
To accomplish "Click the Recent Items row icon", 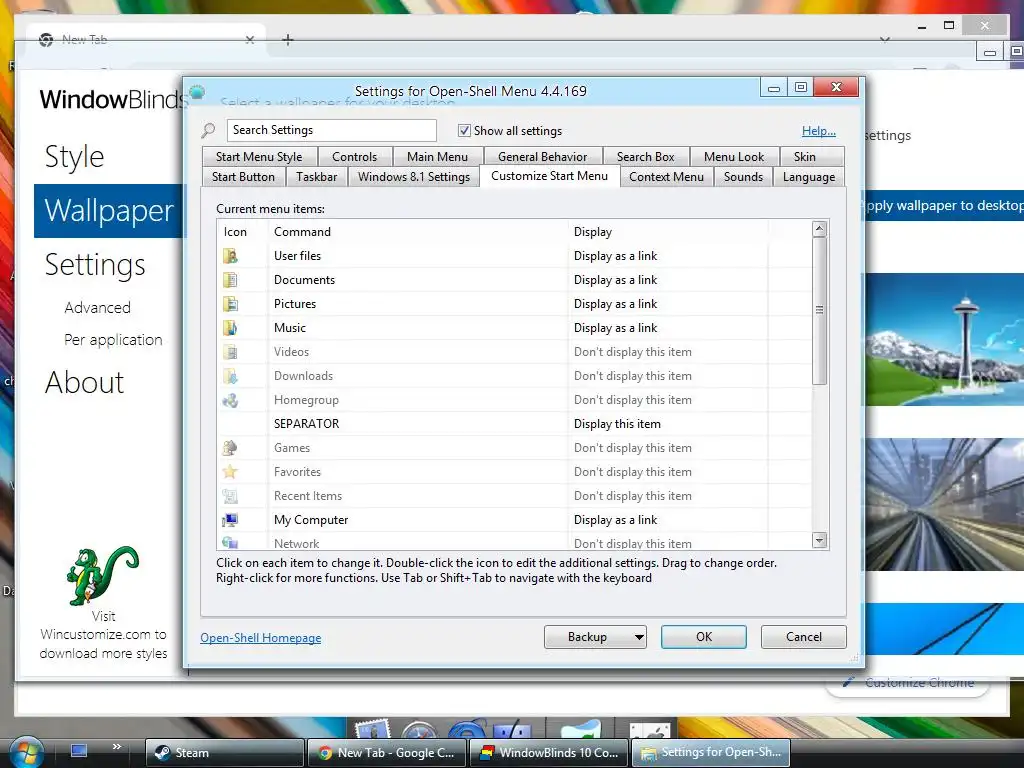I will 230,496.
